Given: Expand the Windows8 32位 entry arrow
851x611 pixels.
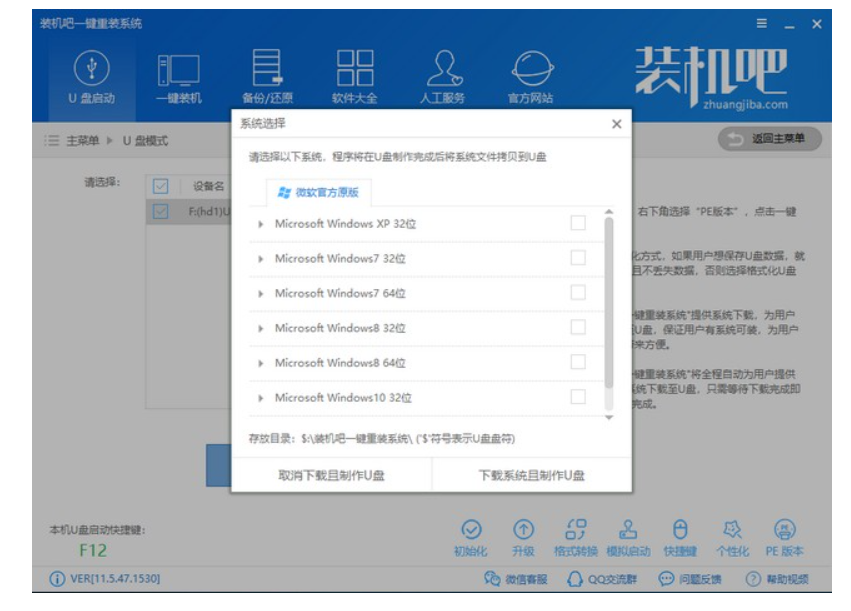Looking at the screenshot, I should 261,328.
